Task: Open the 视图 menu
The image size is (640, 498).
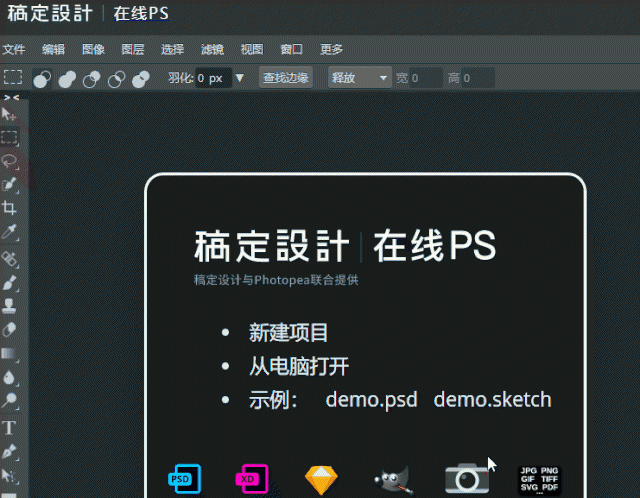Action: click(252, 49)
